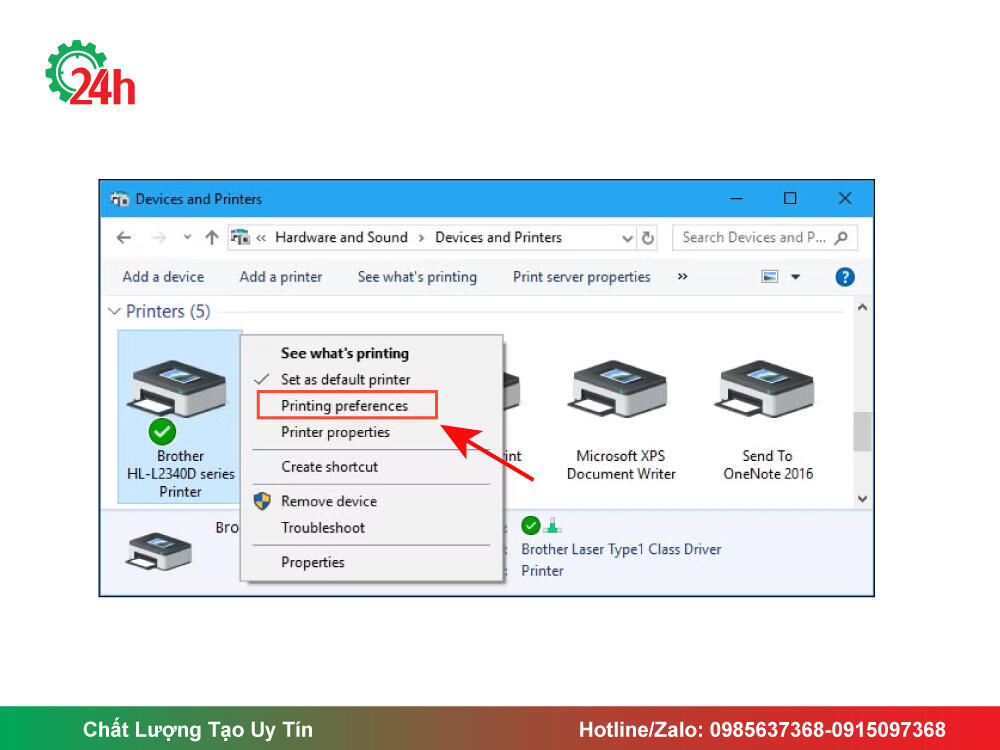
Task: Refresh the Devices and Printers view
Action: point(648,238)
